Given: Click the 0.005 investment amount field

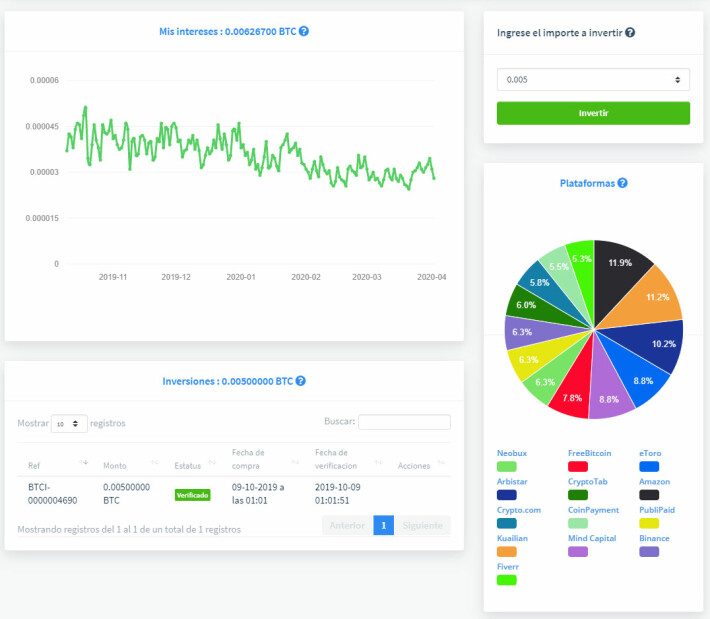Looking at the screenshot, I should (593, 80).
